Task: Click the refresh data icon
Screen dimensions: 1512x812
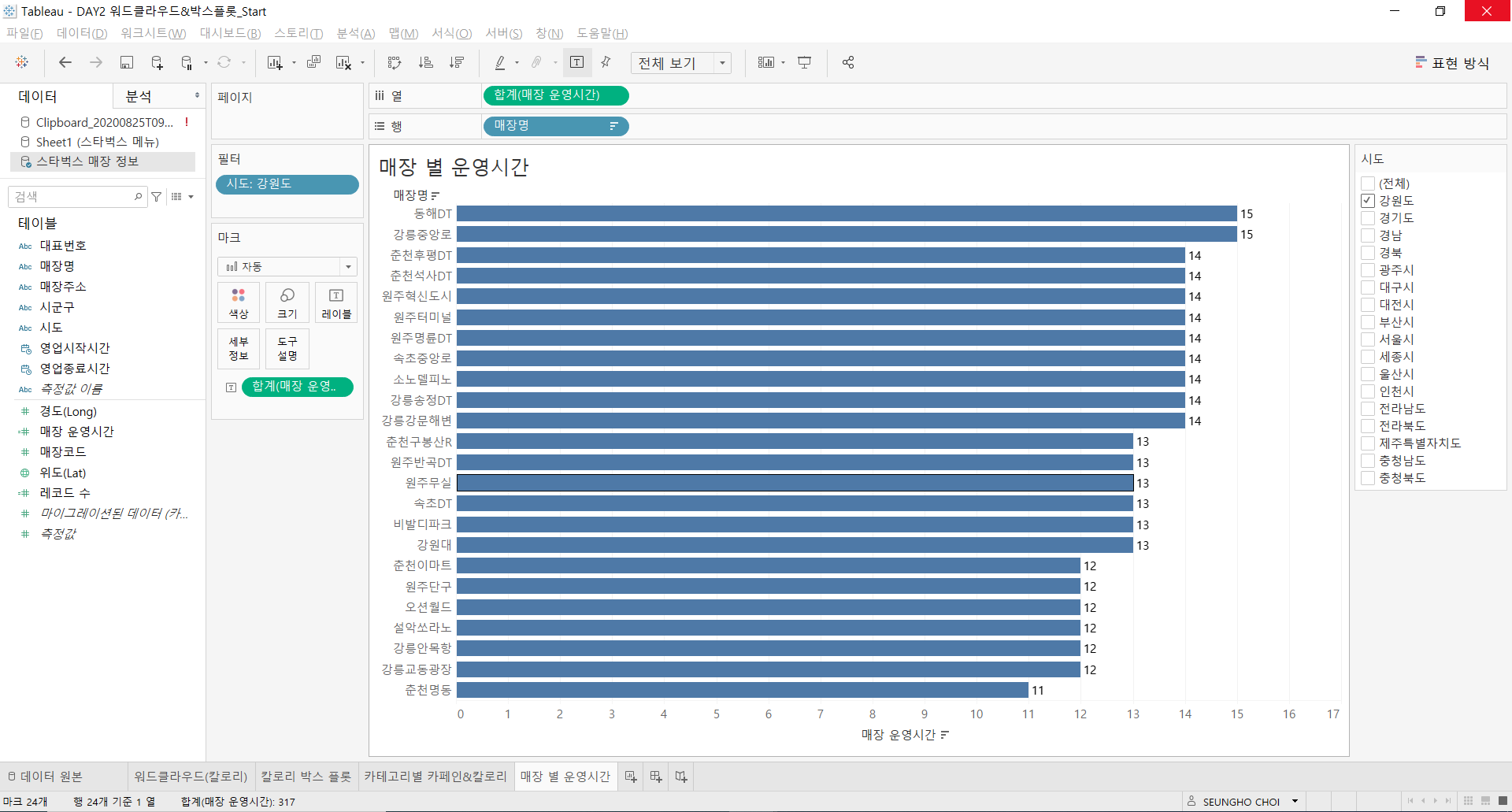Action: pyautogui.click(x=224, y=62)
